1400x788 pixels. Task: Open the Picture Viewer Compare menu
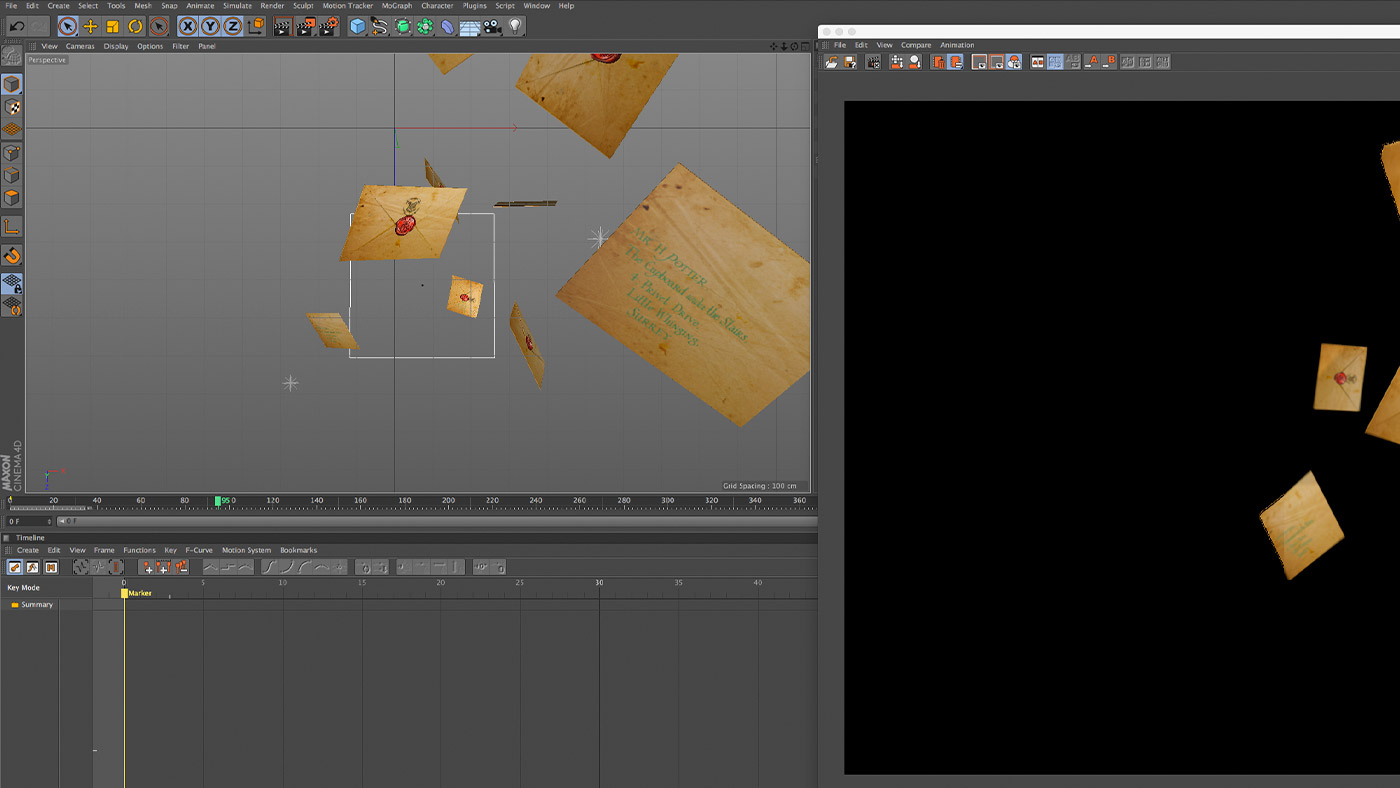click(916, 45)
